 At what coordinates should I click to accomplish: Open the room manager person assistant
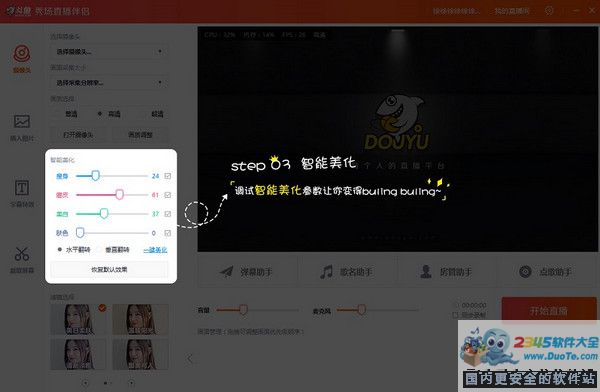(446, 272)
